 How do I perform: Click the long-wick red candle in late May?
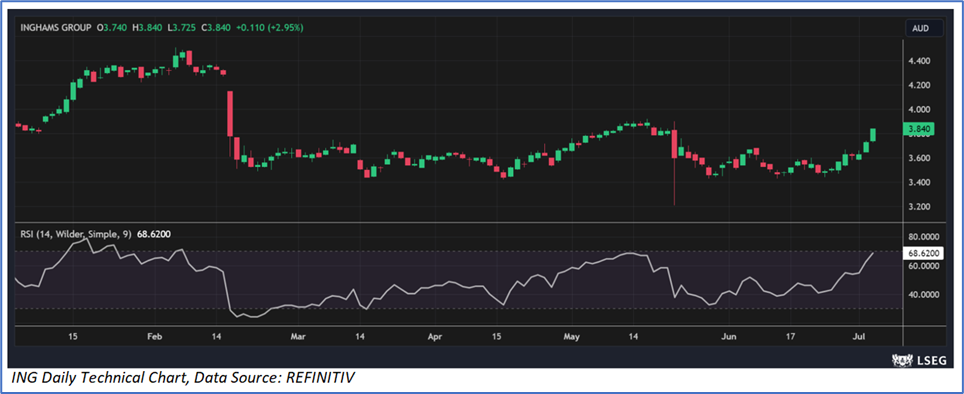pyautogui.click(x=674, y=162)
